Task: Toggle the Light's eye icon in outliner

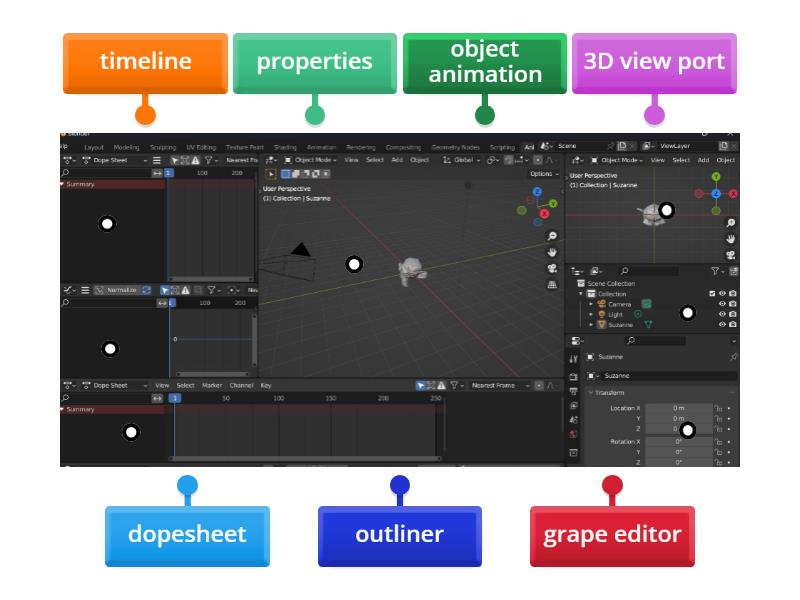Action: click(x=720, y=314)
